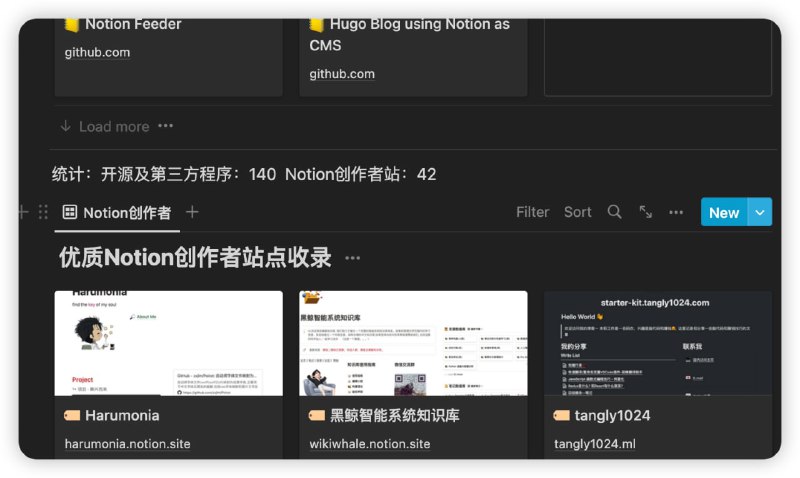Open the Filter option in the database toolbar
800x478 pixels.
point(533,212)
